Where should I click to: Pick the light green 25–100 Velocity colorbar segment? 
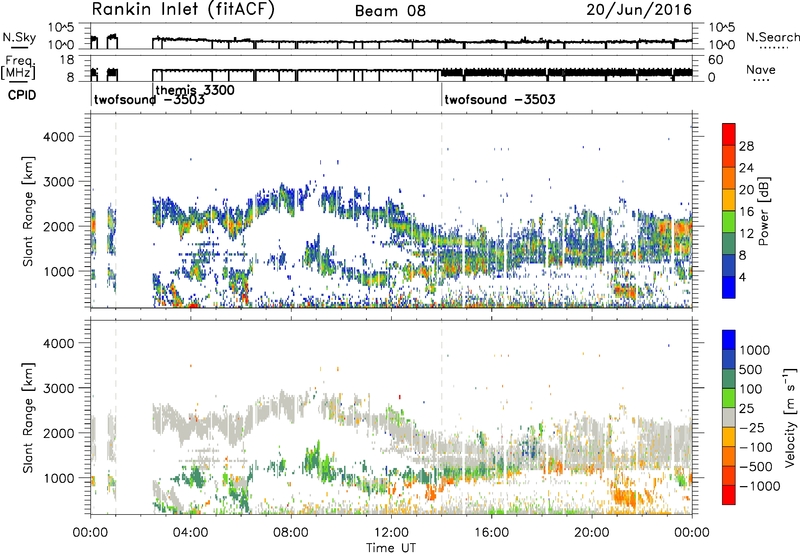point(729,398)
